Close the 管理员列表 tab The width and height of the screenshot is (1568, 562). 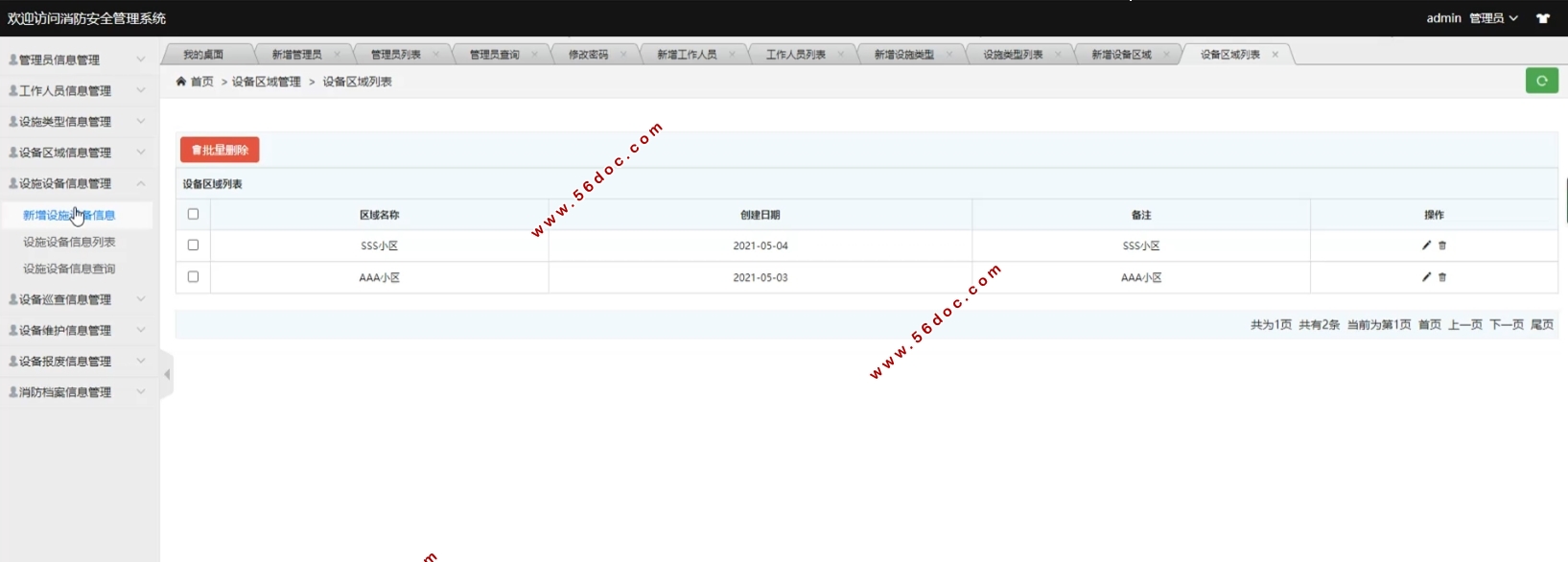coord(435,55)
